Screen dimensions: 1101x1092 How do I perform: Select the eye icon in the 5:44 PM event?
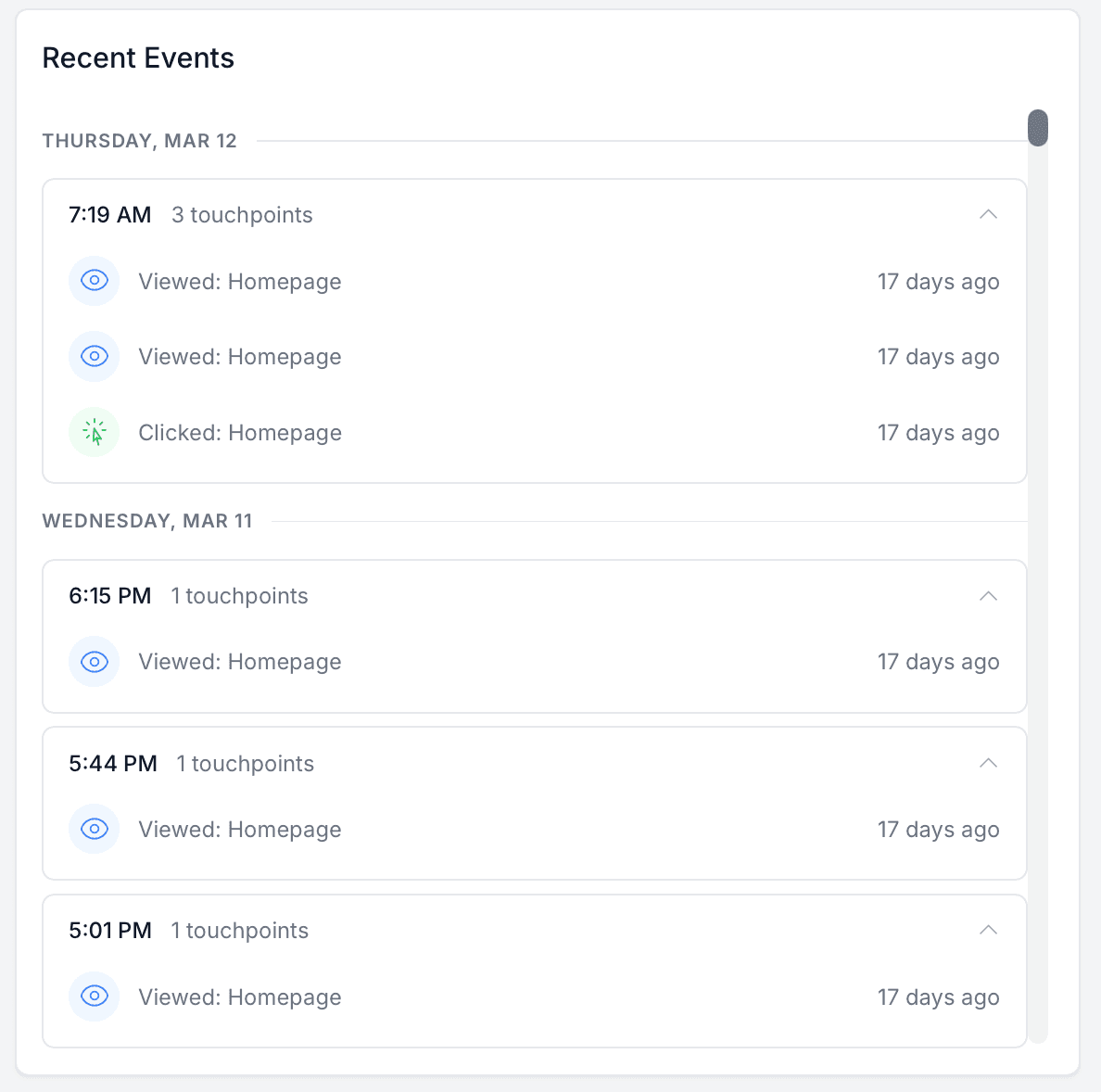click(x=94, y=829)
